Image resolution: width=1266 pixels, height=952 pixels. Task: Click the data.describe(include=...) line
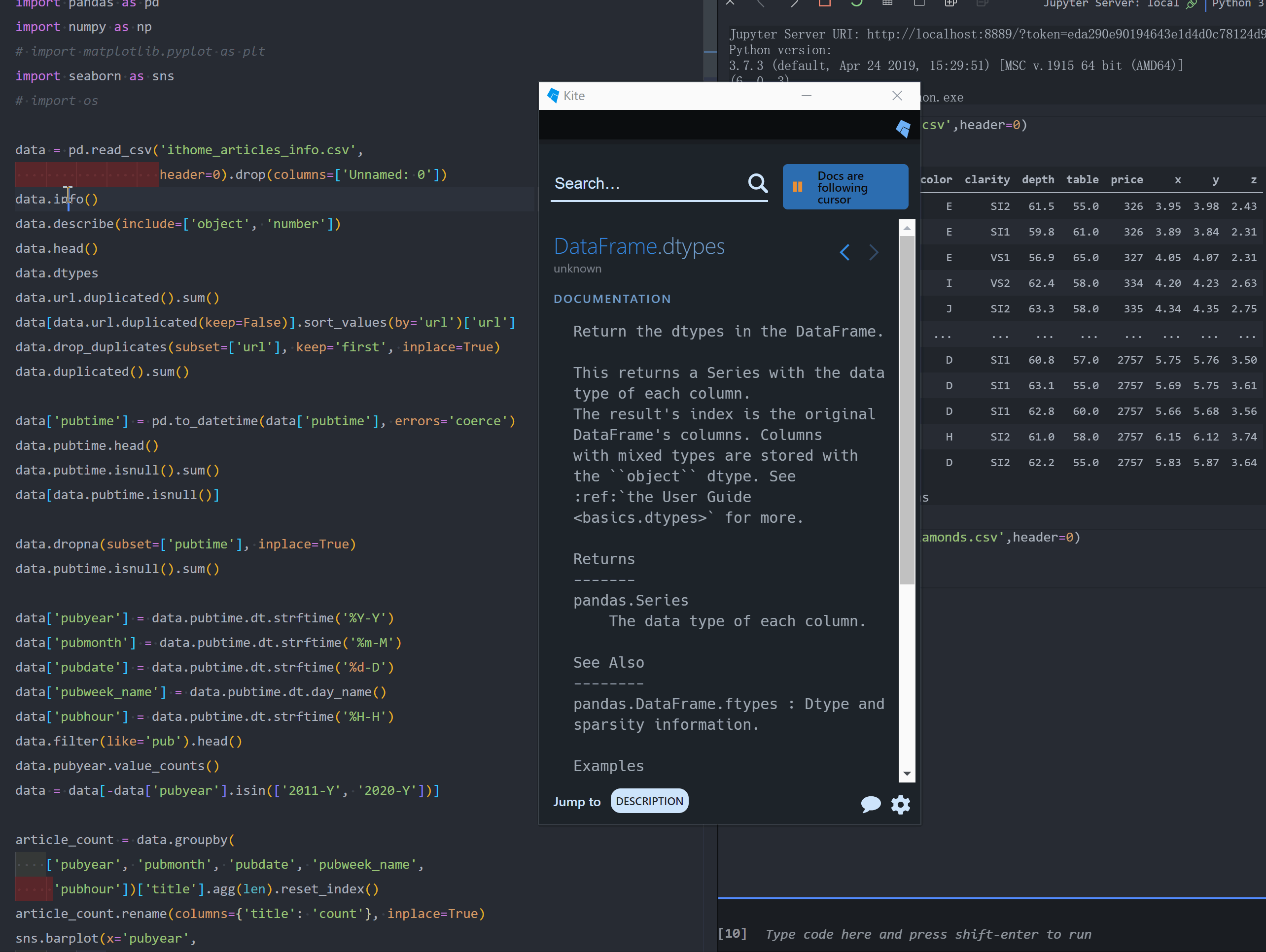pos(178,224)
